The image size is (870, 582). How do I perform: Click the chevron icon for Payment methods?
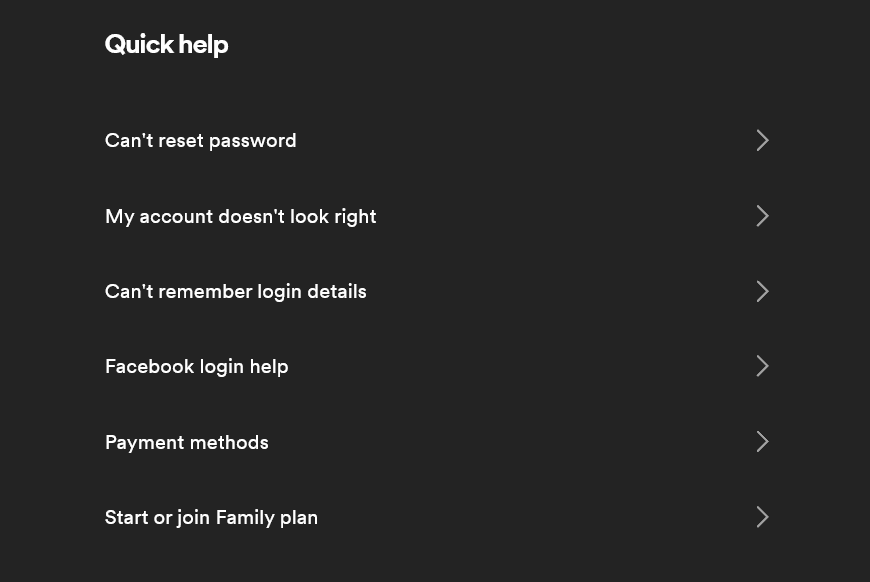pyautogui.click(x=762, y=442)
